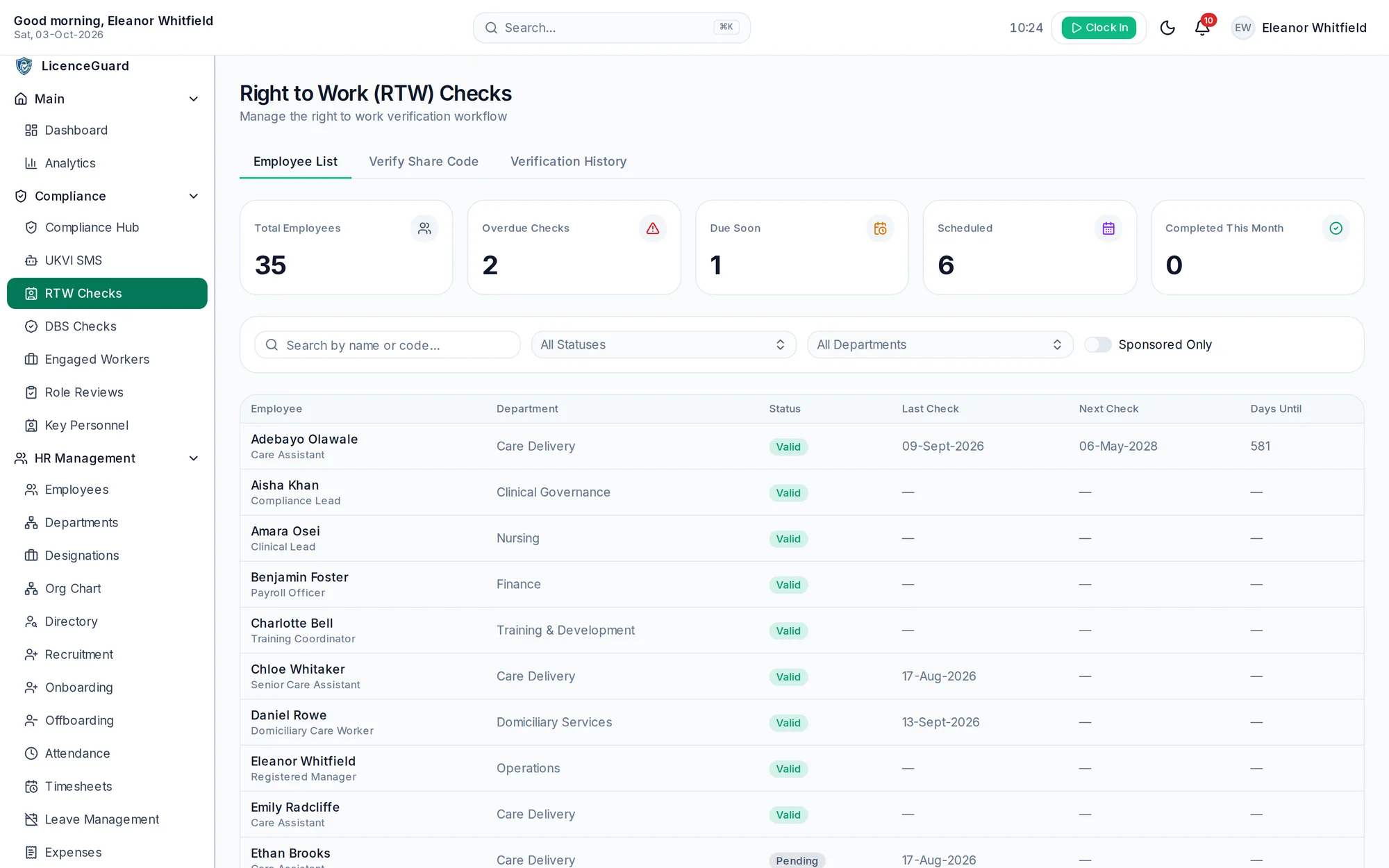Click the Total Employees people icon
Screen dimensions: 1389x868
(x=424, y=228)
